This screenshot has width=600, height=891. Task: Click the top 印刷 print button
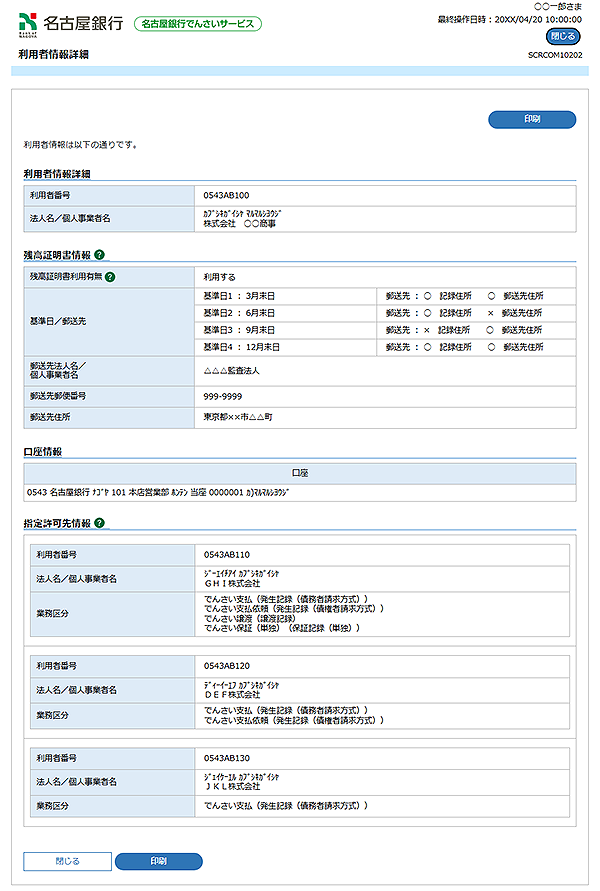click(x=531, y=120)
